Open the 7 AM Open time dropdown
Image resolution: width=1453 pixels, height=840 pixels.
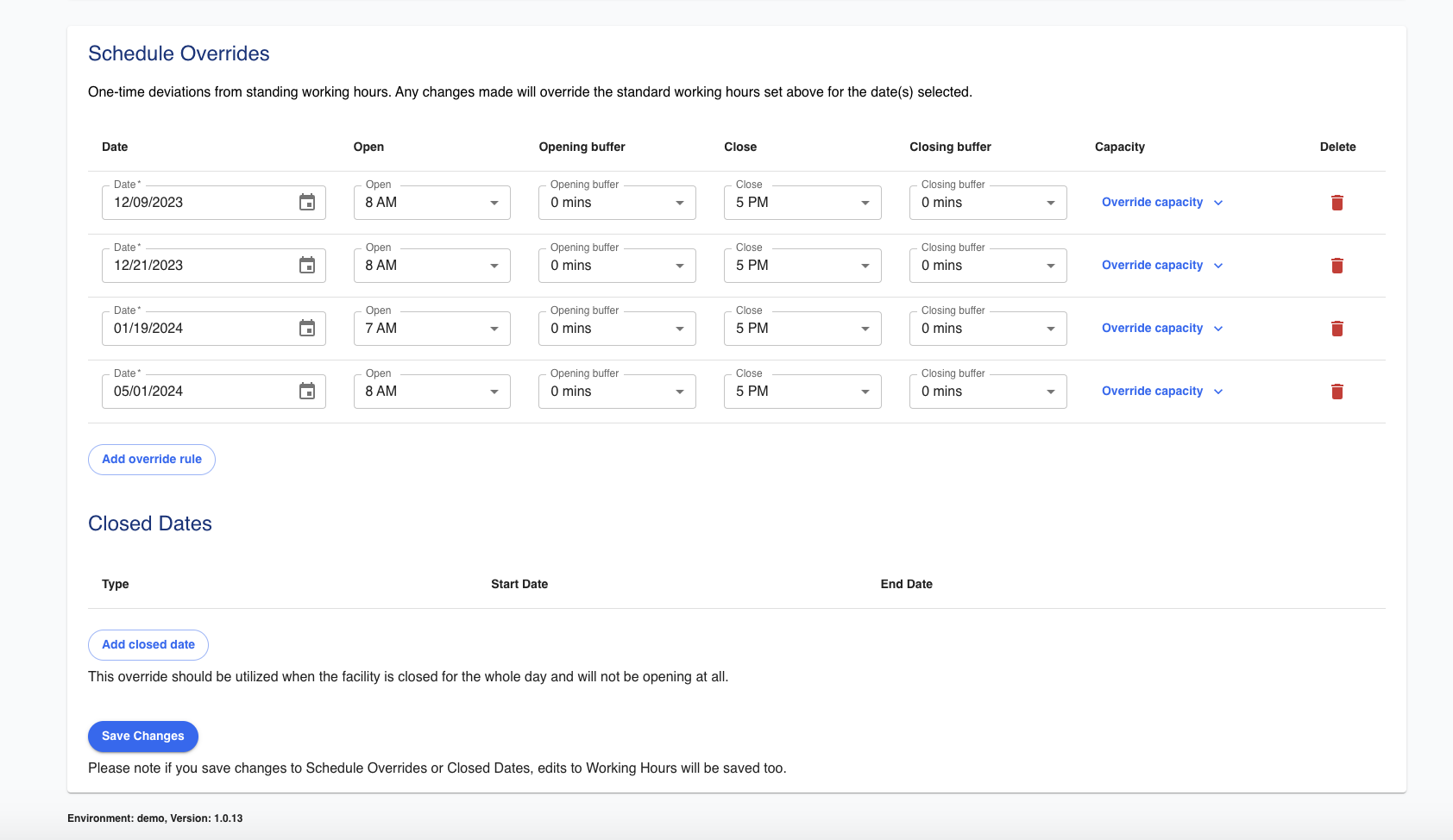click(x=431, y=329)
